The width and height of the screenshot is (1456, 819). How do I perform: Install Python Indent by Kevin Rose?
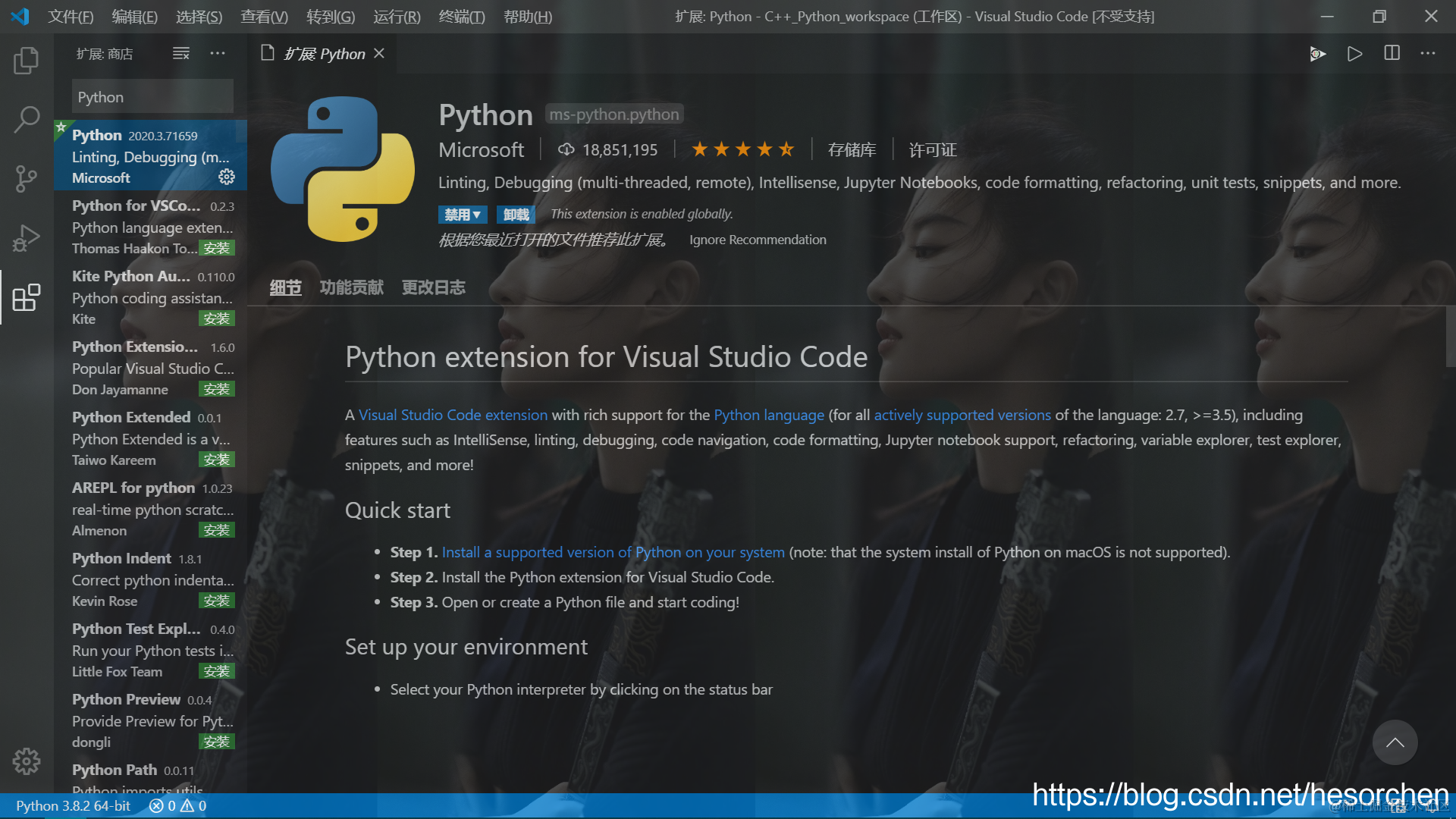[x=217, y=601]
